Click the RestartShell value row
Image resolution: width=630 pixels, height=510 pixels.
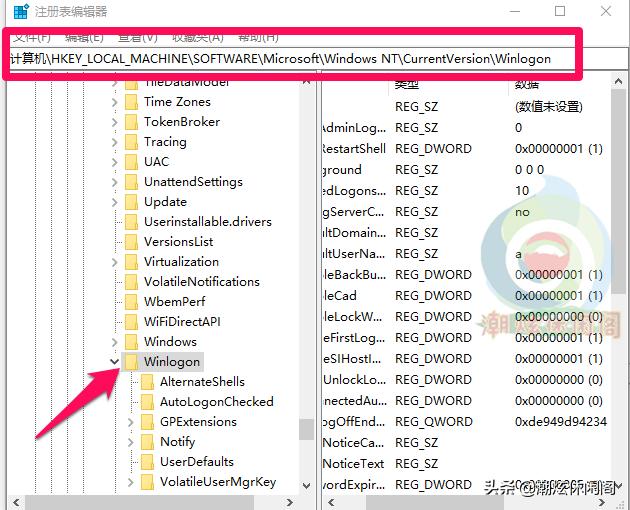466,149
